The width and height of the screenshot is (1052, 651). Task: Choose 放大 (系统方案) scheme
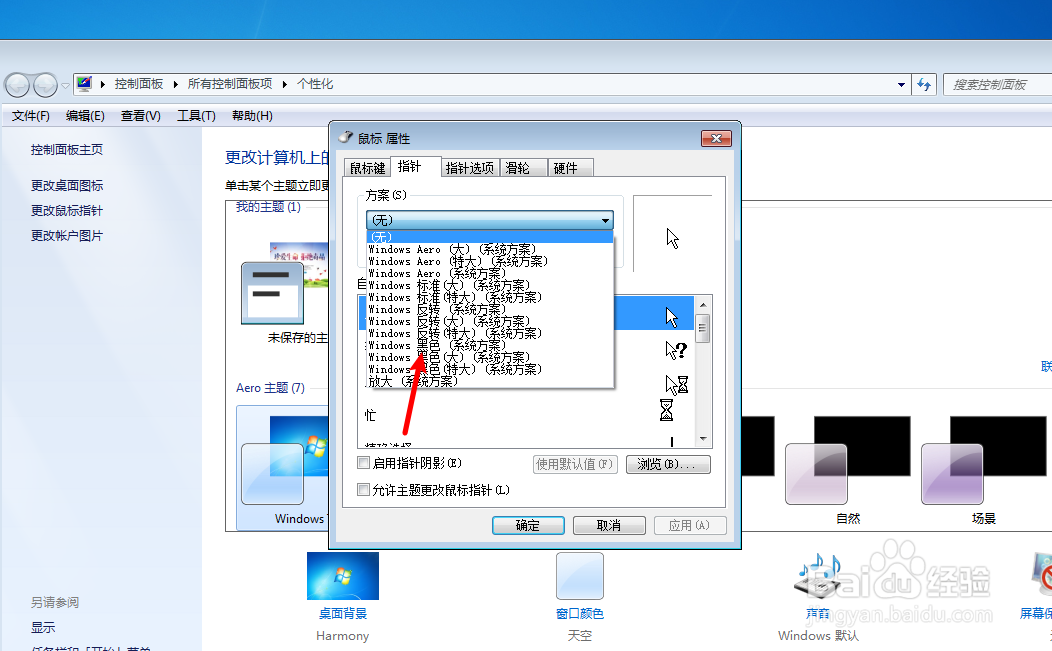point(490,381)
